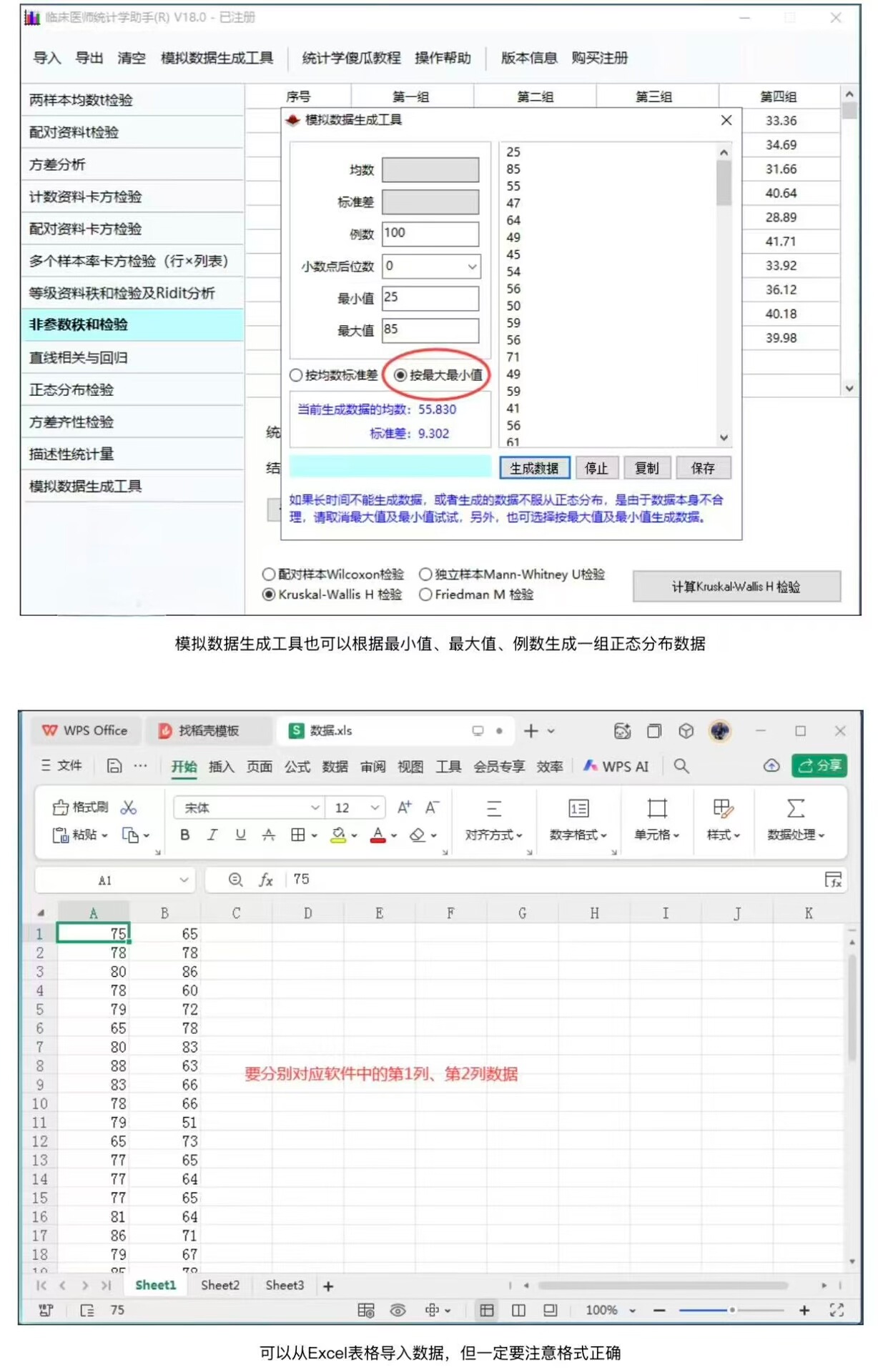Click the Cut scissors icon in WPS
Viewport: 878px width, 1372px height.
coord(129,807)
